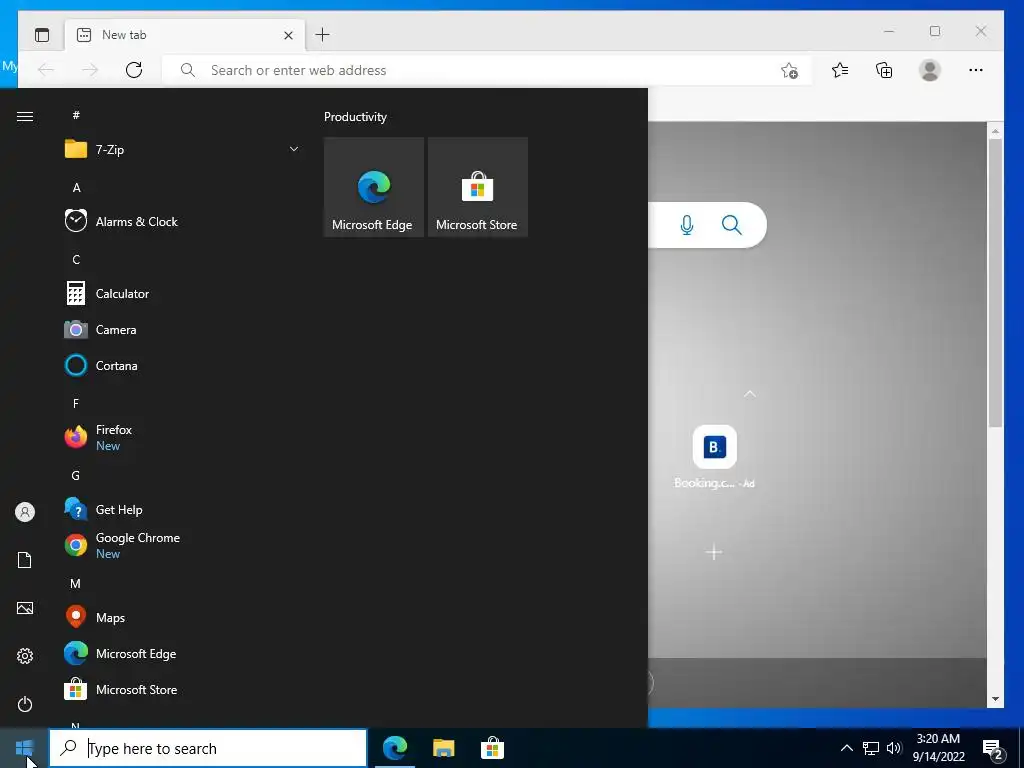
Task: Show hidden system tray icons
Action: (x=846, y=748)
